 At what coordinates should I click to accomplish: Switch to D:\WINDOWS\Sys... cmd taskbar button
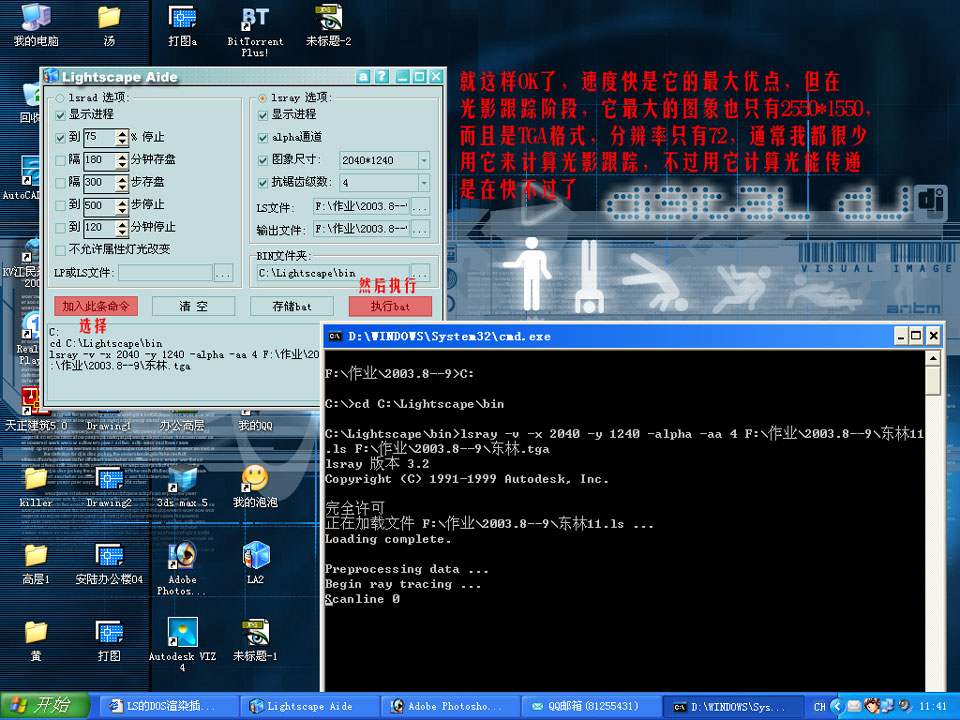733,707
